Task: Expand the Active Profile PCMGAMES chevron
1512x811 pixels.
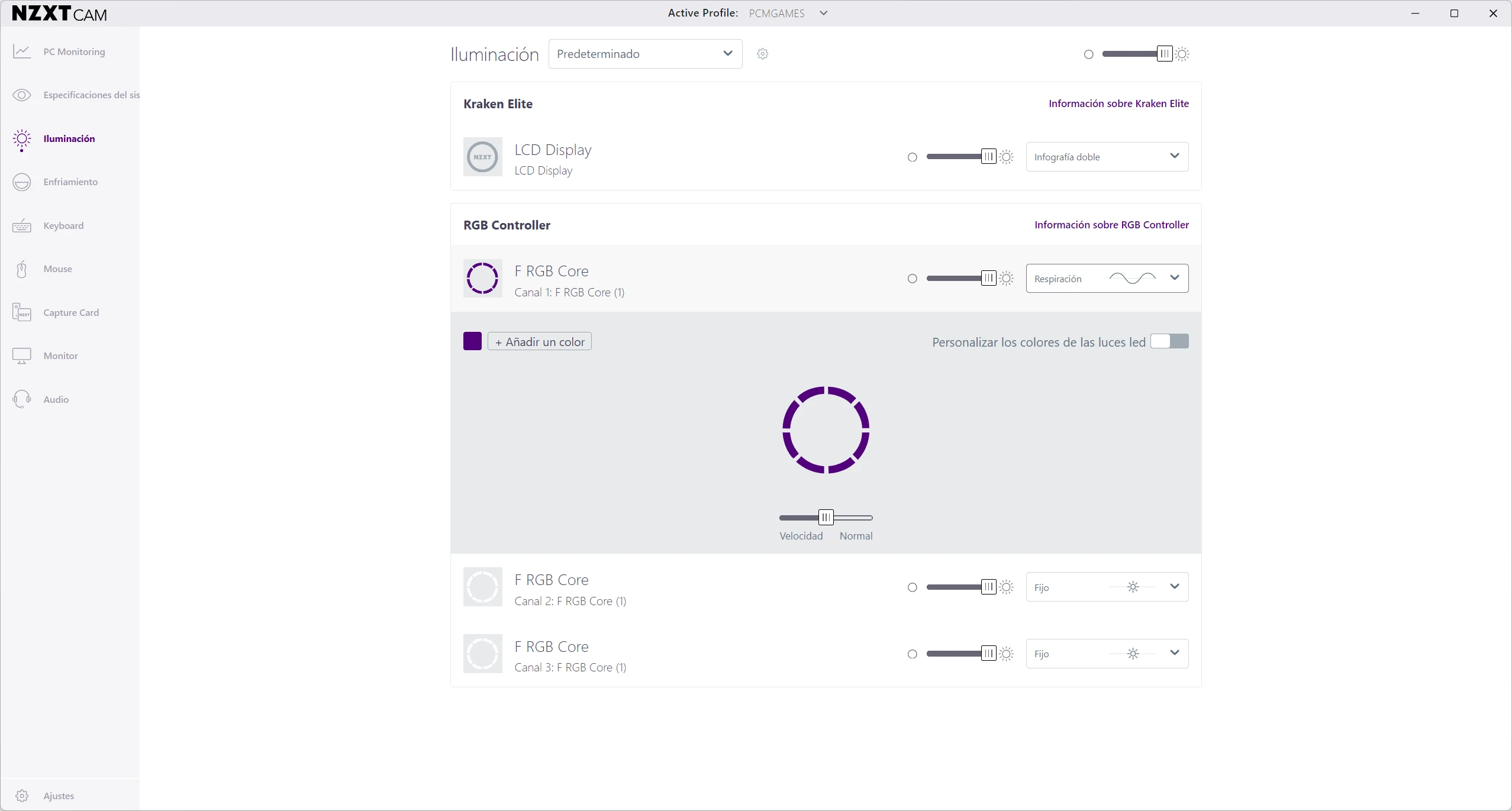Action: point(823,13)
